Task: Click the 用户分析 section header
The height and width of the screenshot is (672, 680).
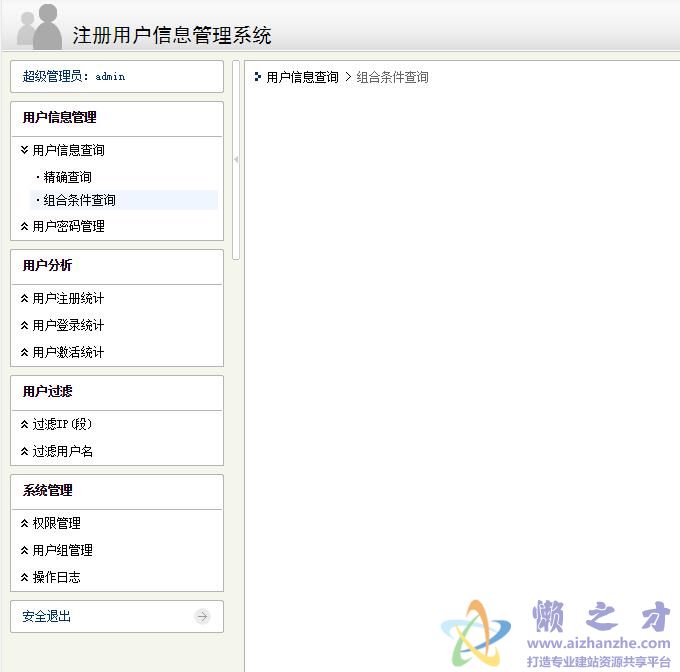Action: 48,265
